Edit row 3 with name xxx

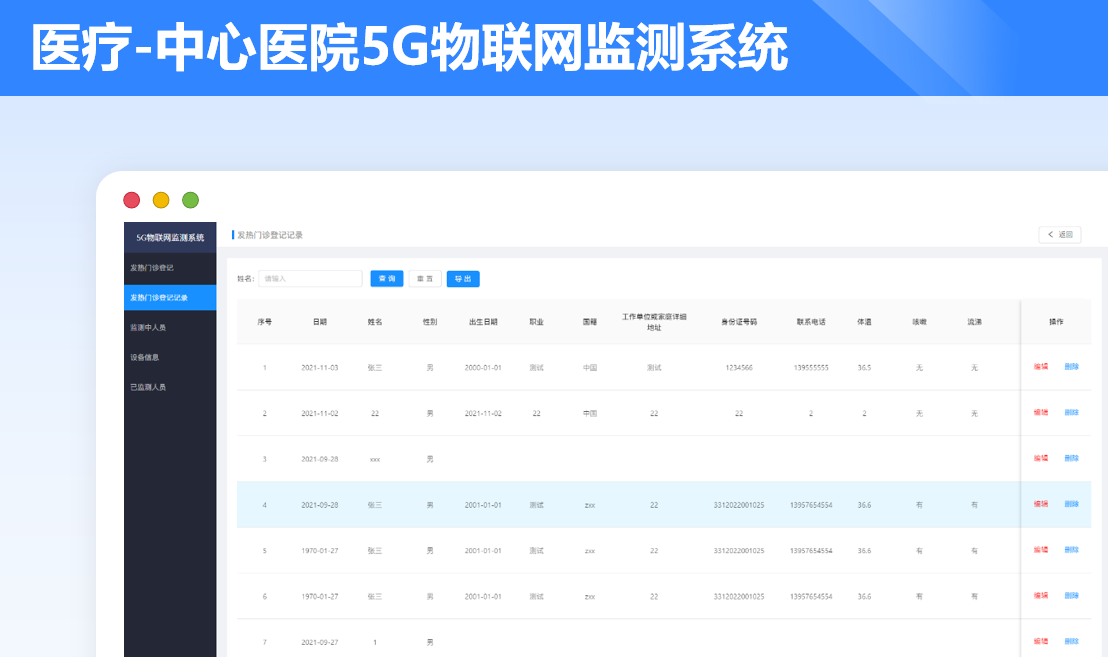pos(1041,458)
